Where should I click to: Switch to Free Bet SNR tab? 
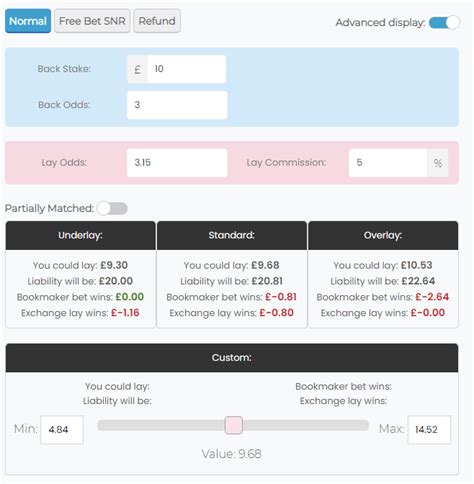pos(92,21)
